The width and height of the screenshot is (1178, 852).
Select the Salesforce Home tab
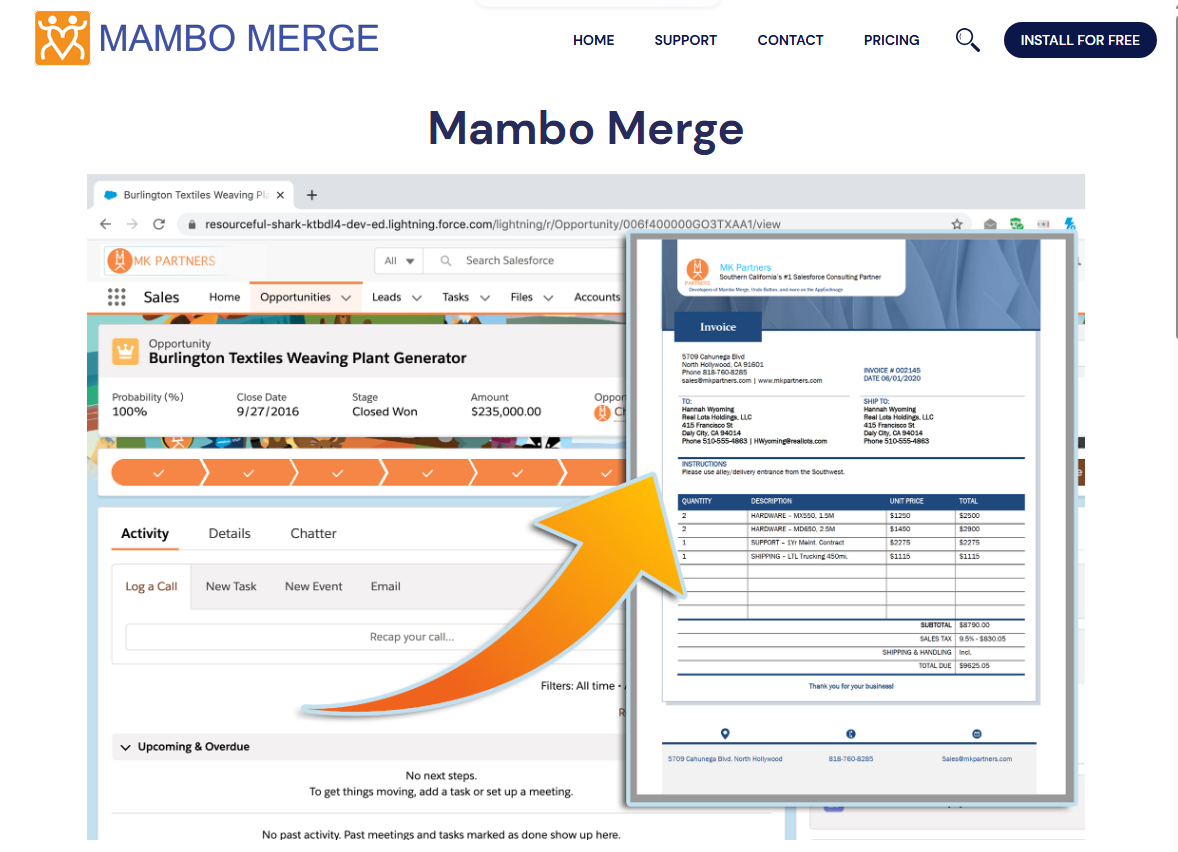[x=225, y=297]
